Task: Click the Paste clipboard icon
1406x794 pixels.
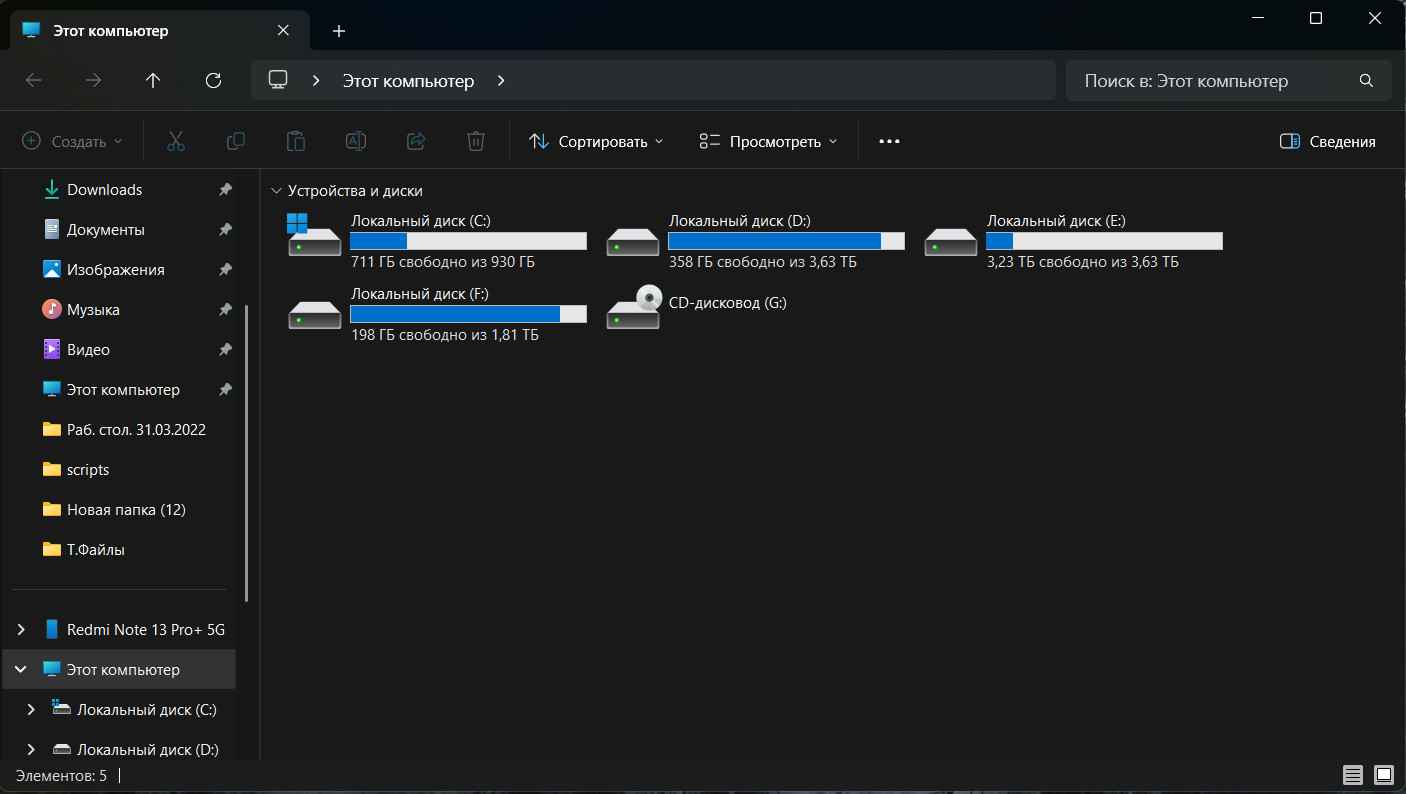Action: pos(296,141)
